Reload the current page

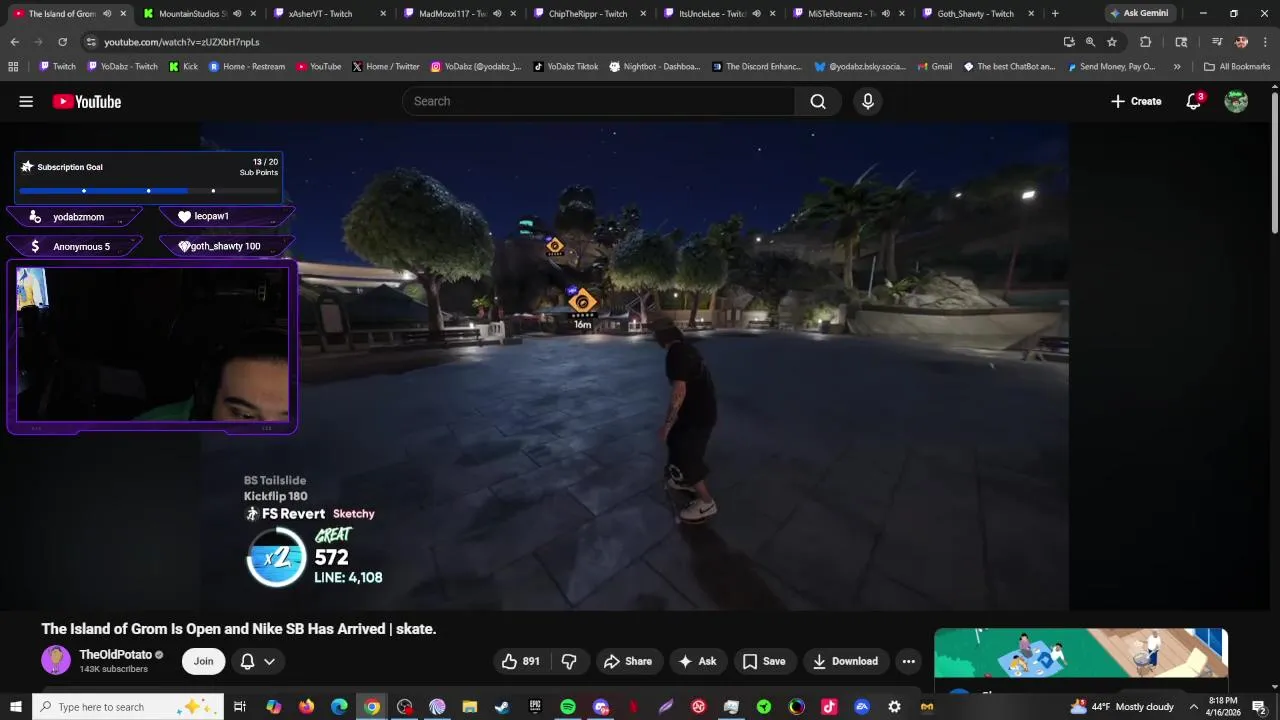pyautogui.click(x=62, y=42)
